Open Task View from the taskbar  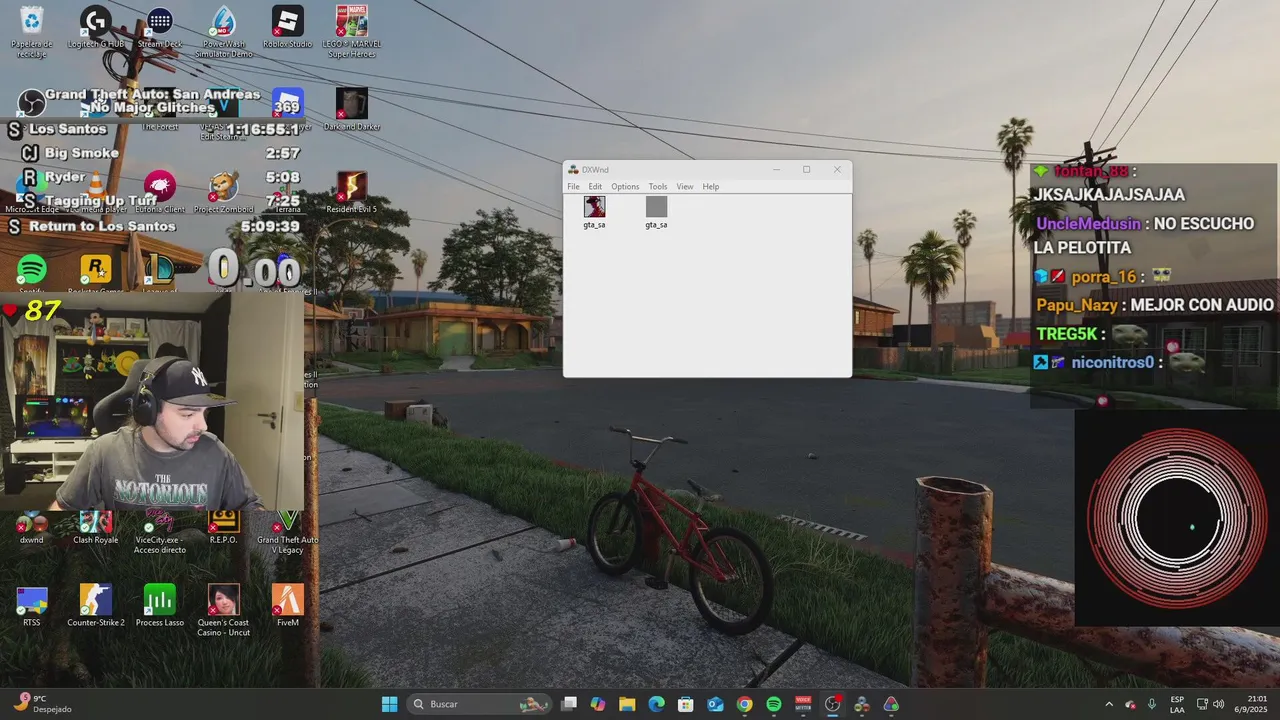569,704
